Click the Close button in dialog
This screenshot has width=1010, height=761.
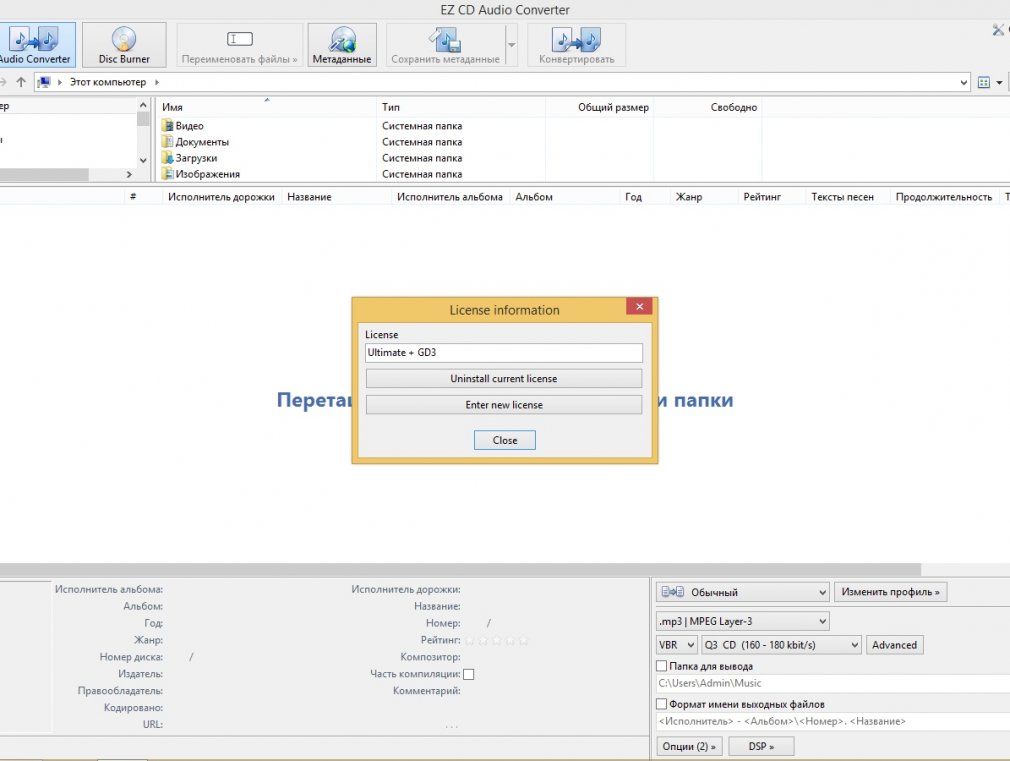(504, 440)
